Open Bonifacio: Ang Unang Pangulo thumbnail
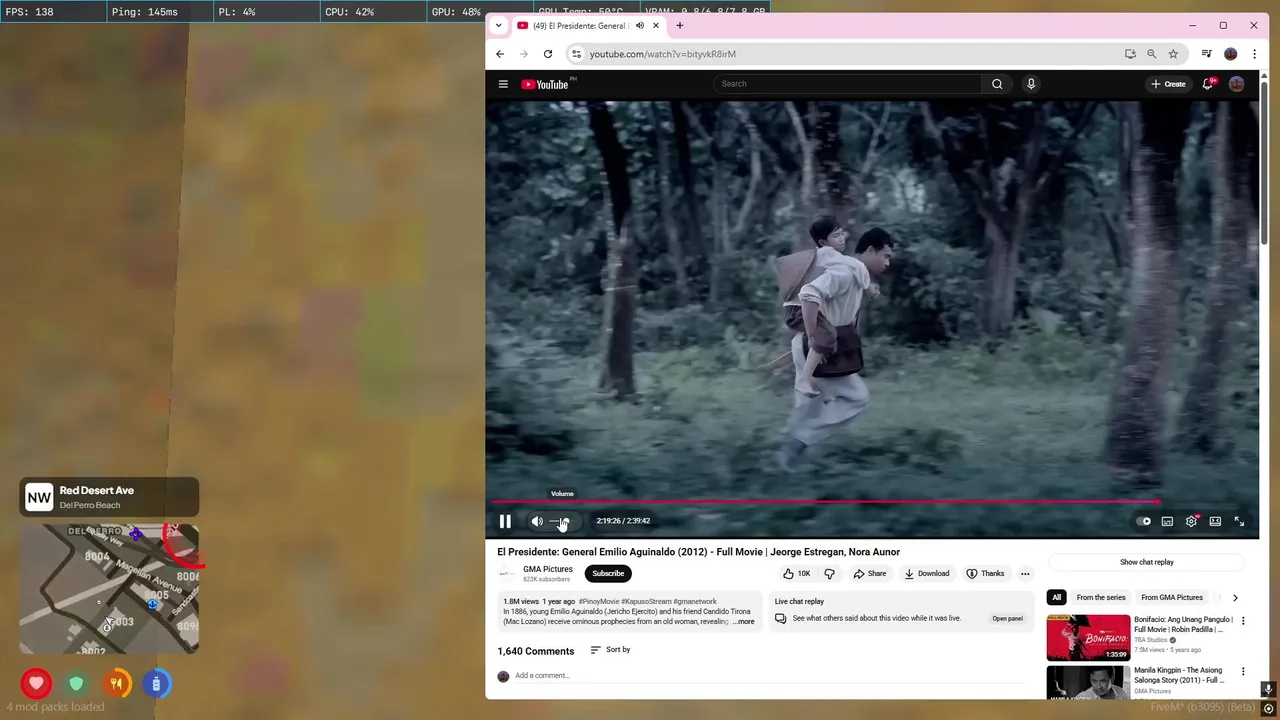The image size is (1280, 720). [x=1088, y=637]
